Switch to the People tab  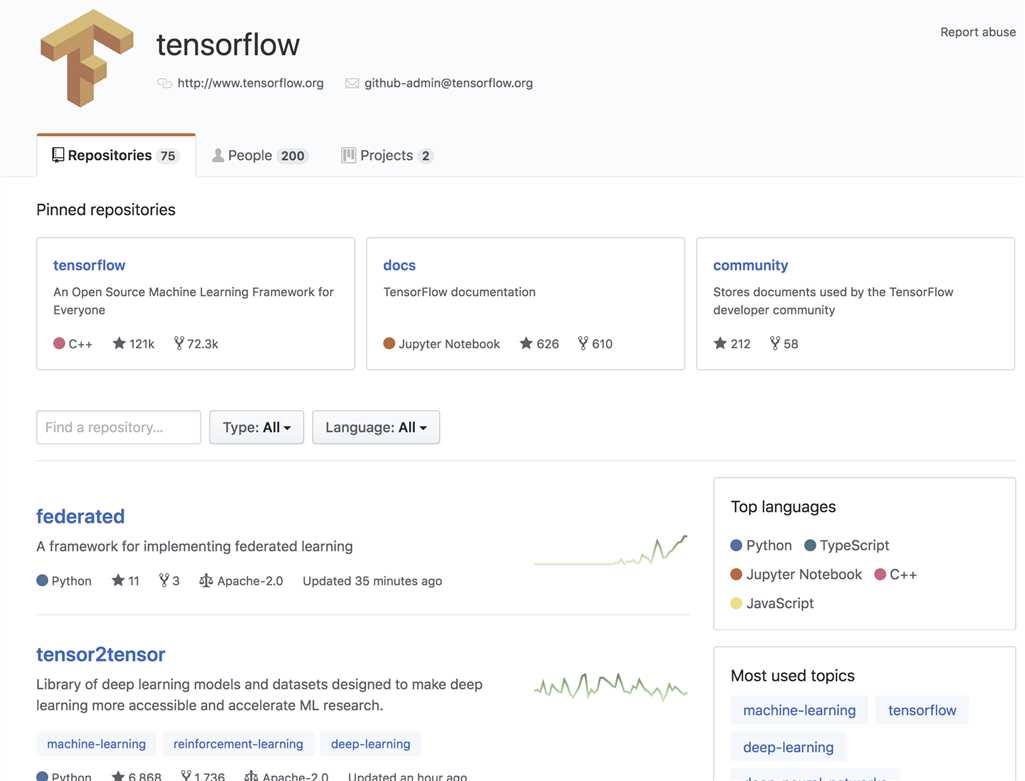coord(259,155)
